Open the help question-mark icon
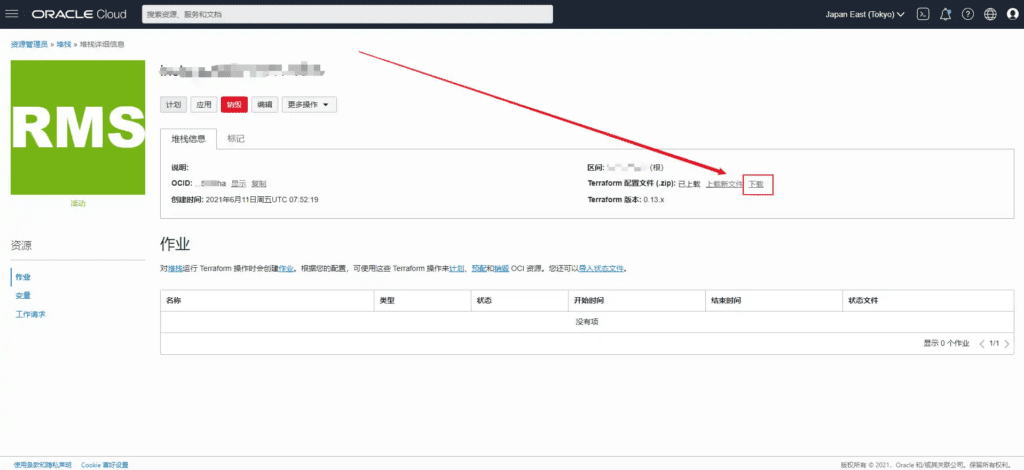The image size is (1024, 470). coord(968,14)
